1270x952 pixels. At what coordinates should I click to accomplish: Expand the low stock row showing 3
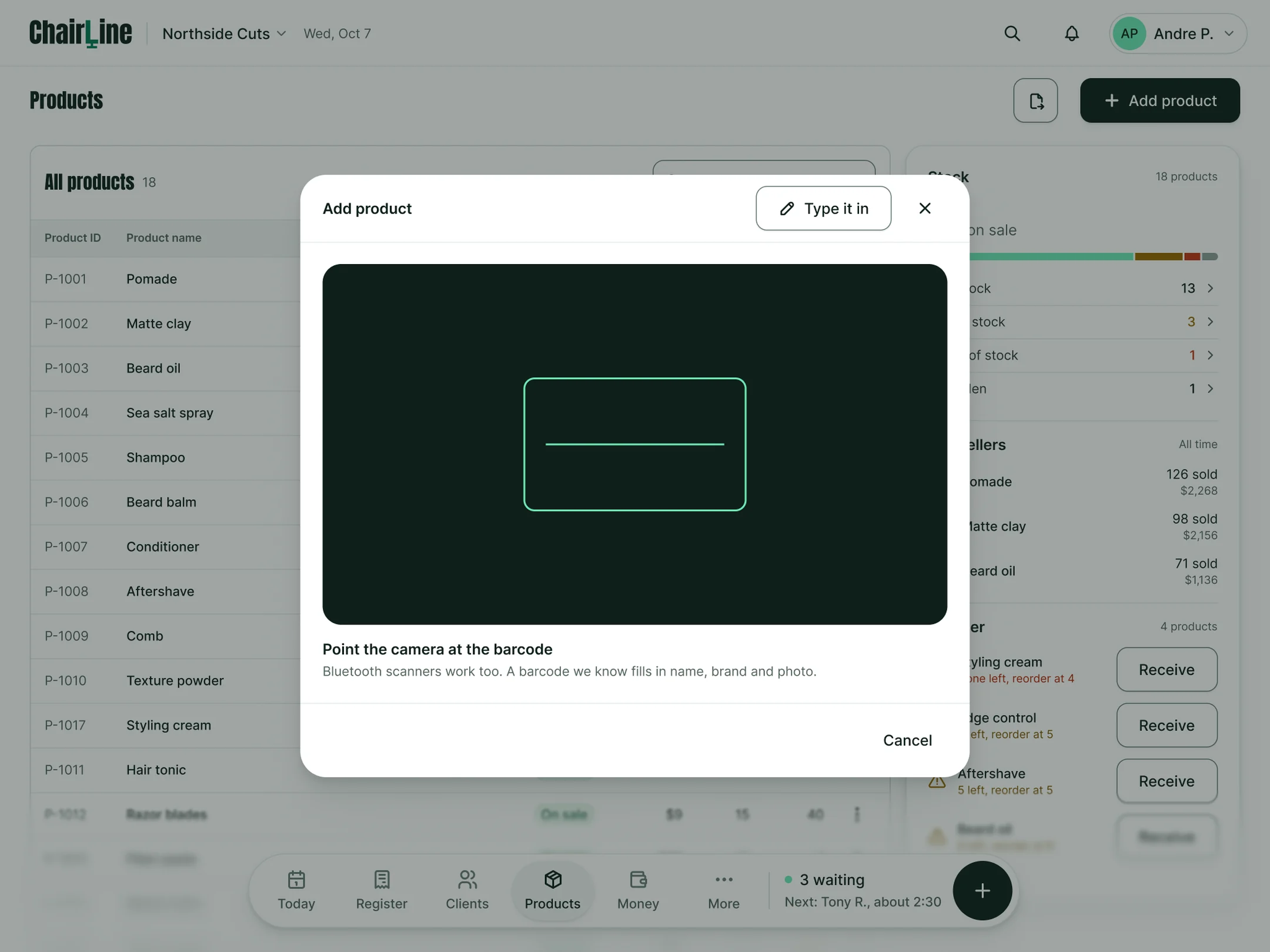click(x=1093, y=322)
